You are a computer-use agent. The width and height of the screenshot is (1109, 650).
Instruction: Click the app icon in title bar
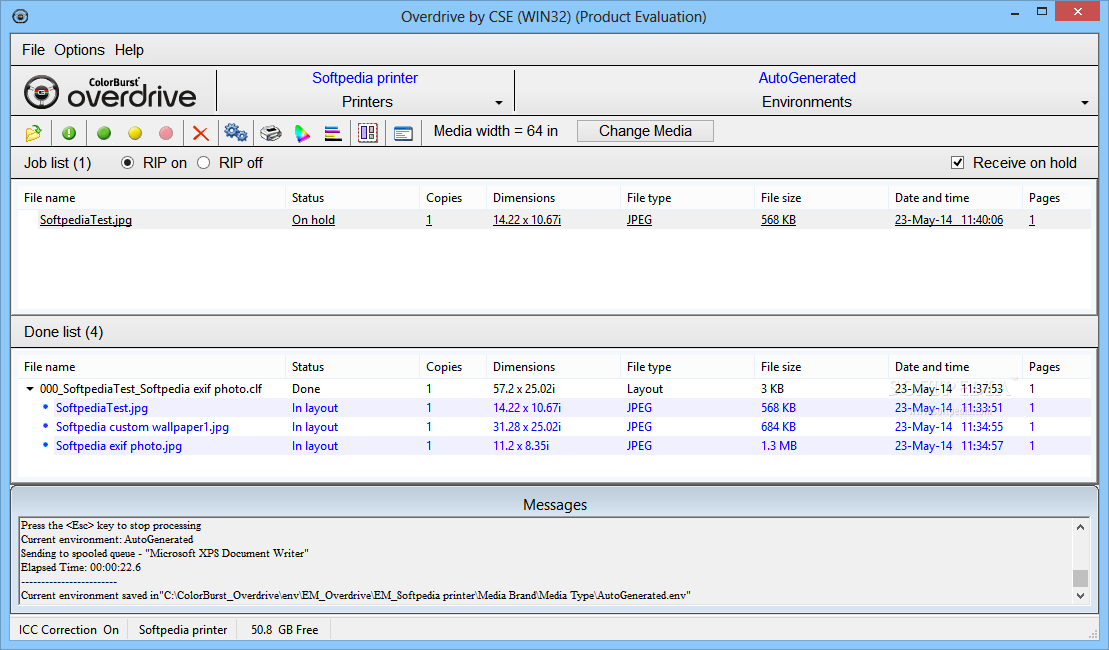click(x=21, y=16)
